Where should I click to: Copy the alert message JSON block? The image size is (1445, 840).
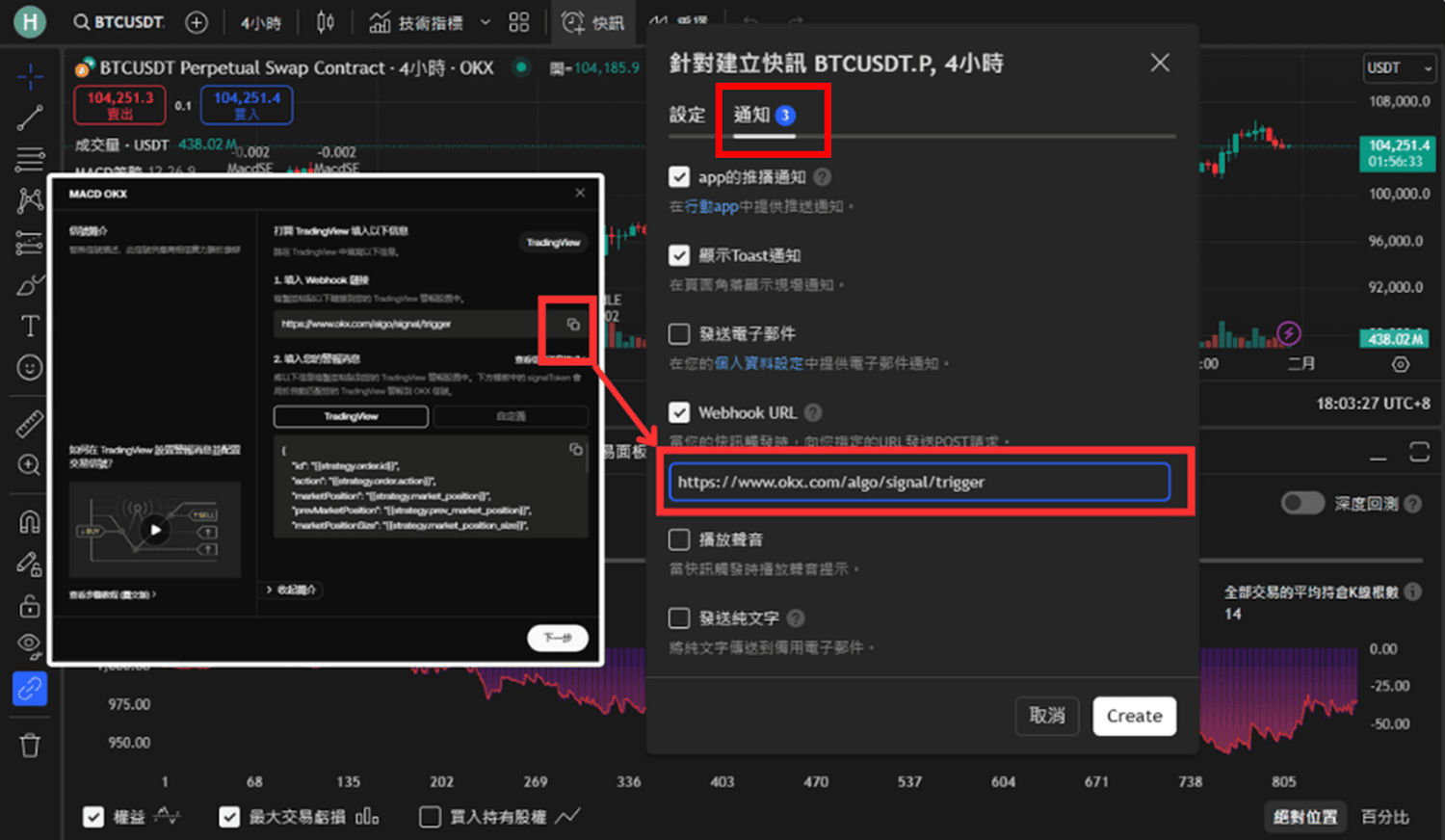tap(575, 449)
